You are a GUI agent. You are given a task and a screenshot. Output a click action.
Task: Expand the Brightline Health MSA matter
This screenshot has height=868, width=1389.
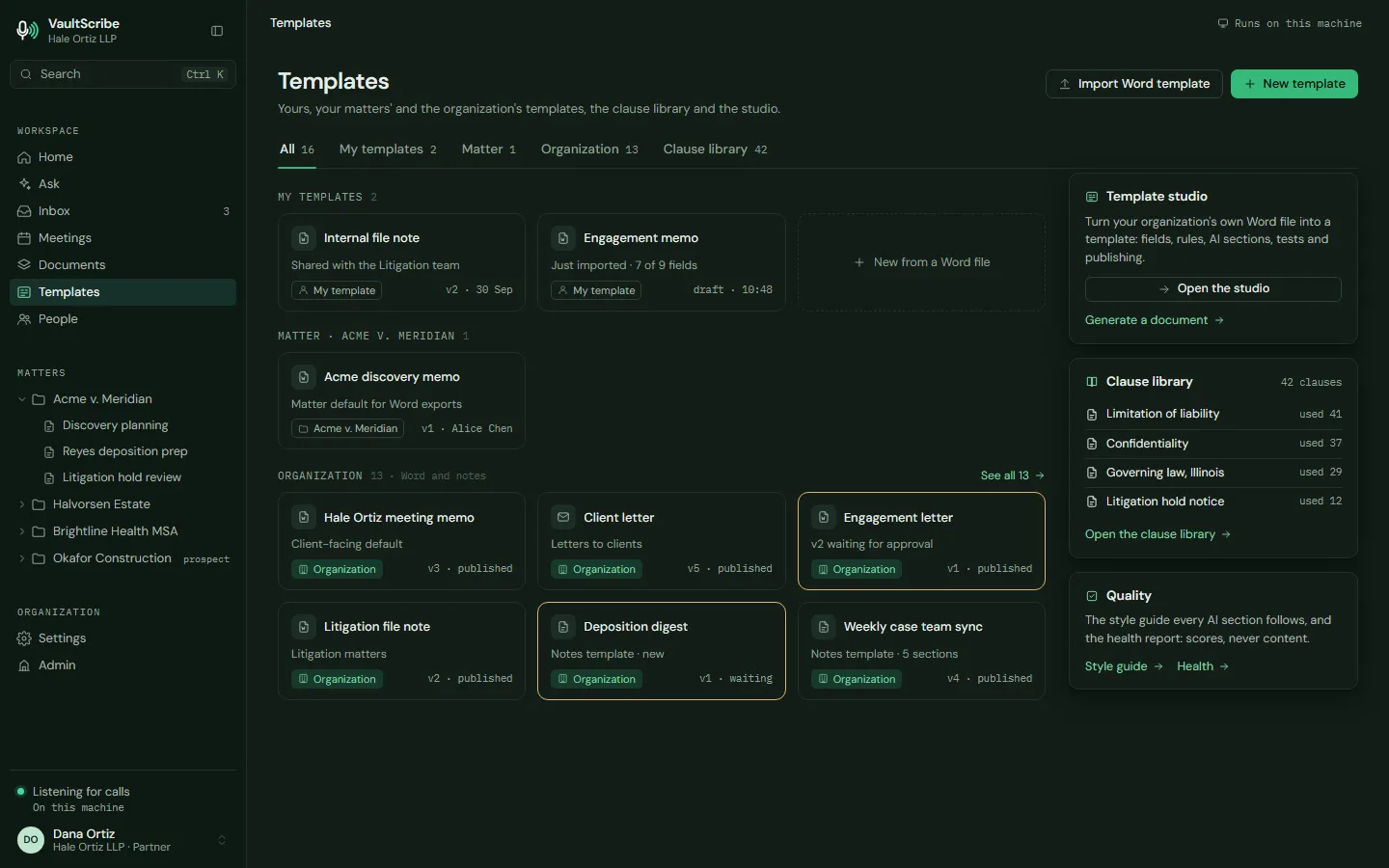(22, 531)
